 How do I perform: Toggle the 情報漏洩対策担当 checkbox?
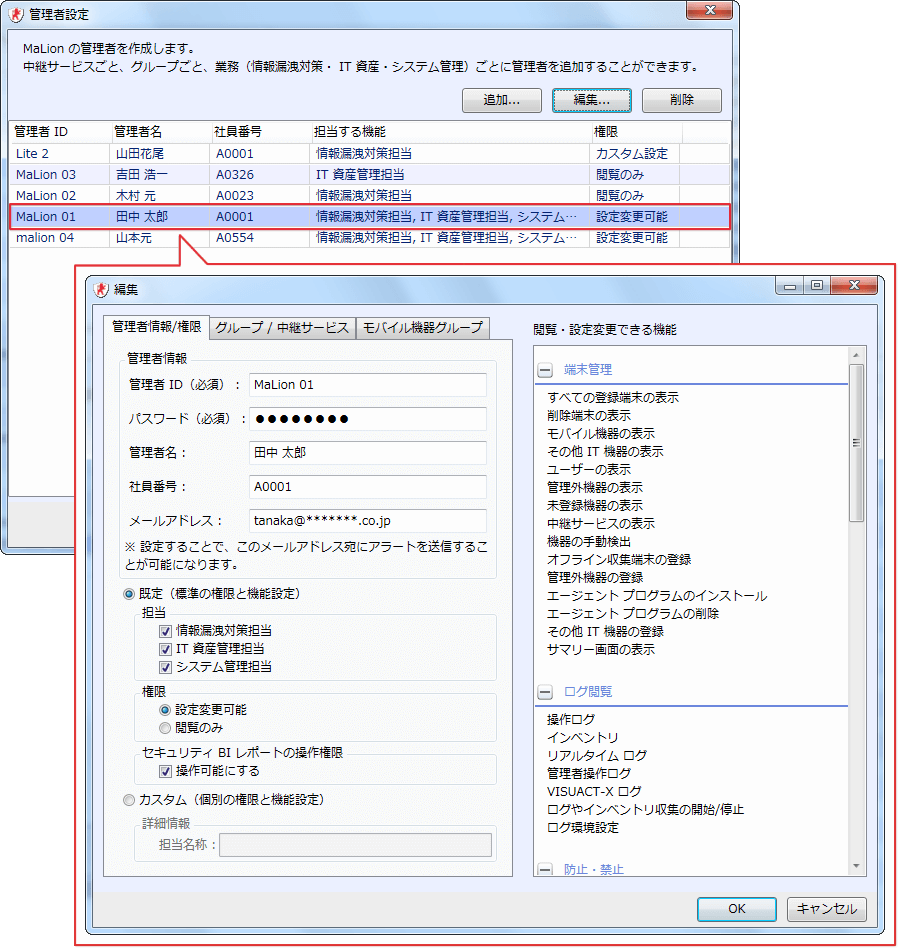[165, 631]
